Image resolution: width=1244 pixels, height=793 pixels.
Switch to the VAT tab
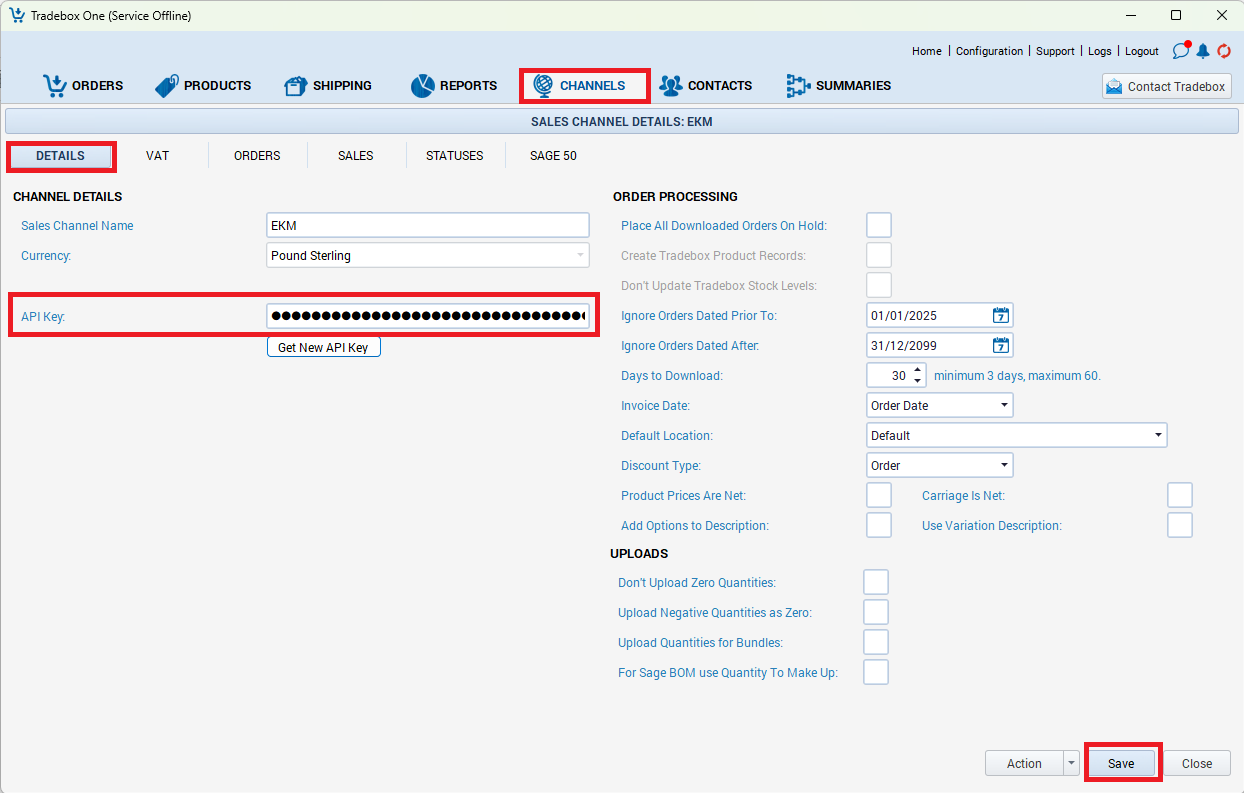click(x=157, y=156)
